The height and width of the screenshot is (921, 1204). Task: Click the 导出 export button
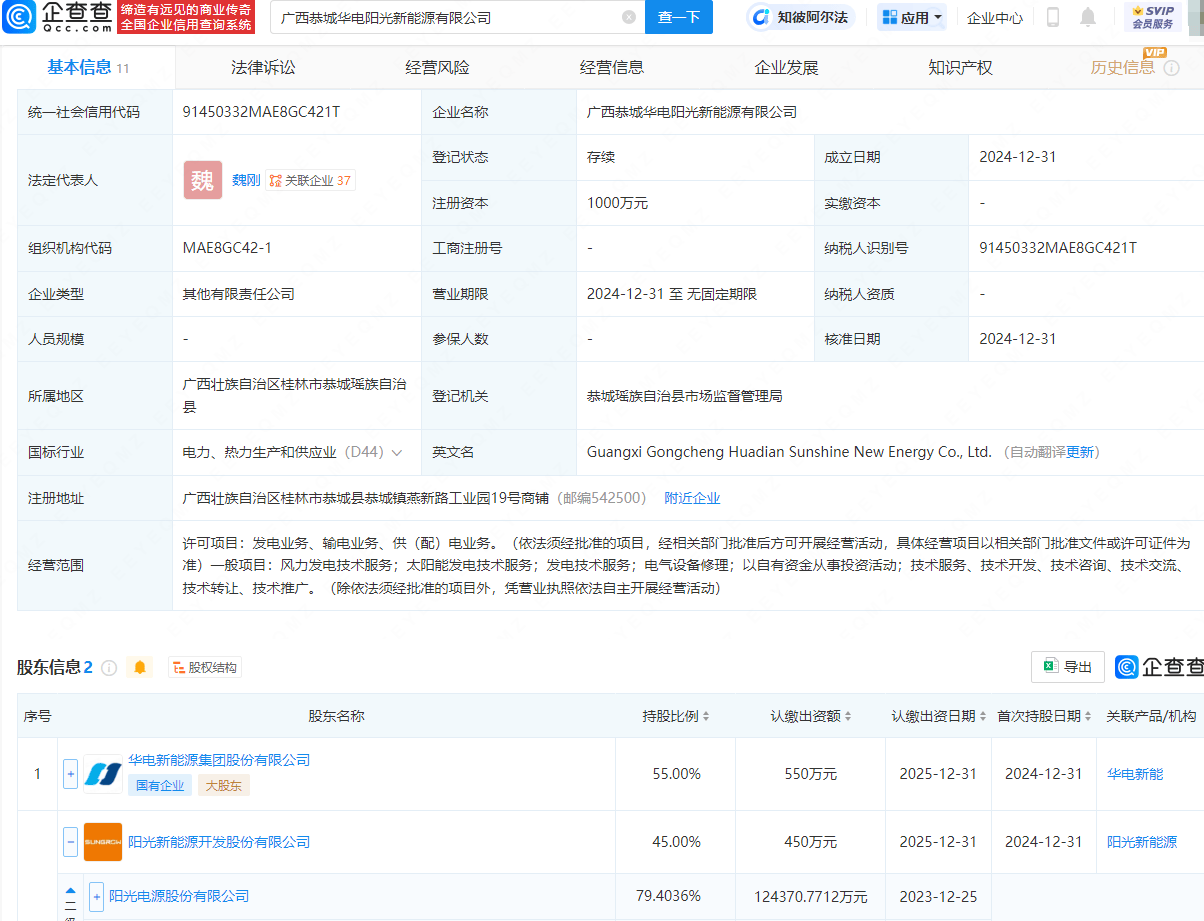click(x=1068, y=667)
